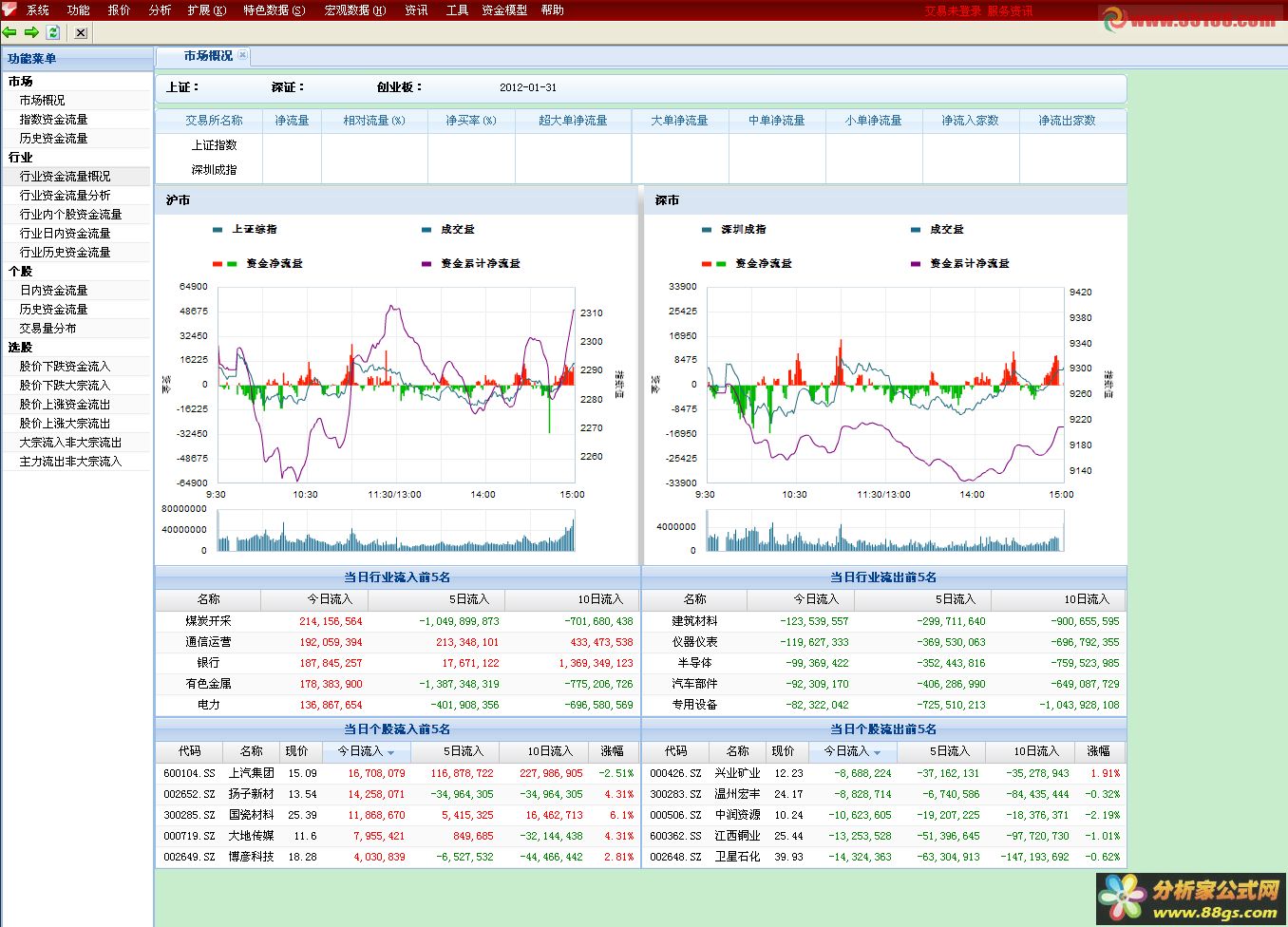The height and width of the screenshot is (927, 1288).
Task: Click stock code 000426.SZ
Action: point(675,773)
